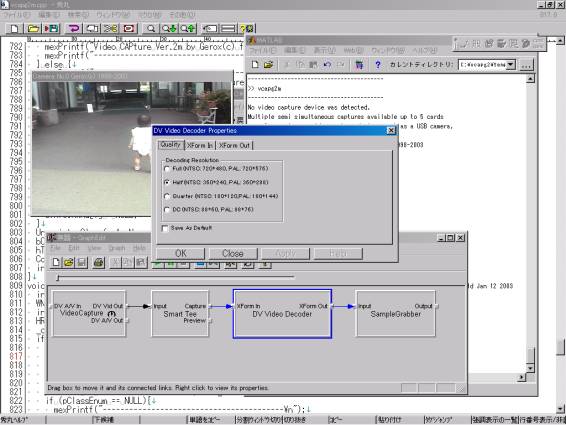Click the red rectangle icon in editor toolbar
This screenshot has width=566, height=425.
[129, 28]
